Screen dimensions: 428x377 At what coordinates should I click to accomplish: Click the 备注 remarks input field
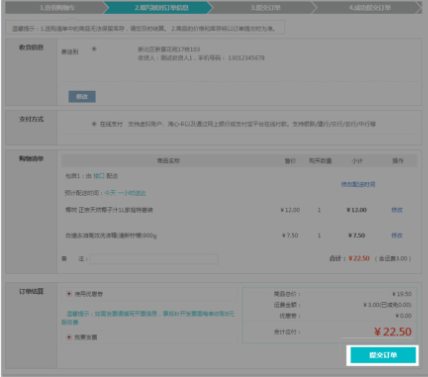154,259
